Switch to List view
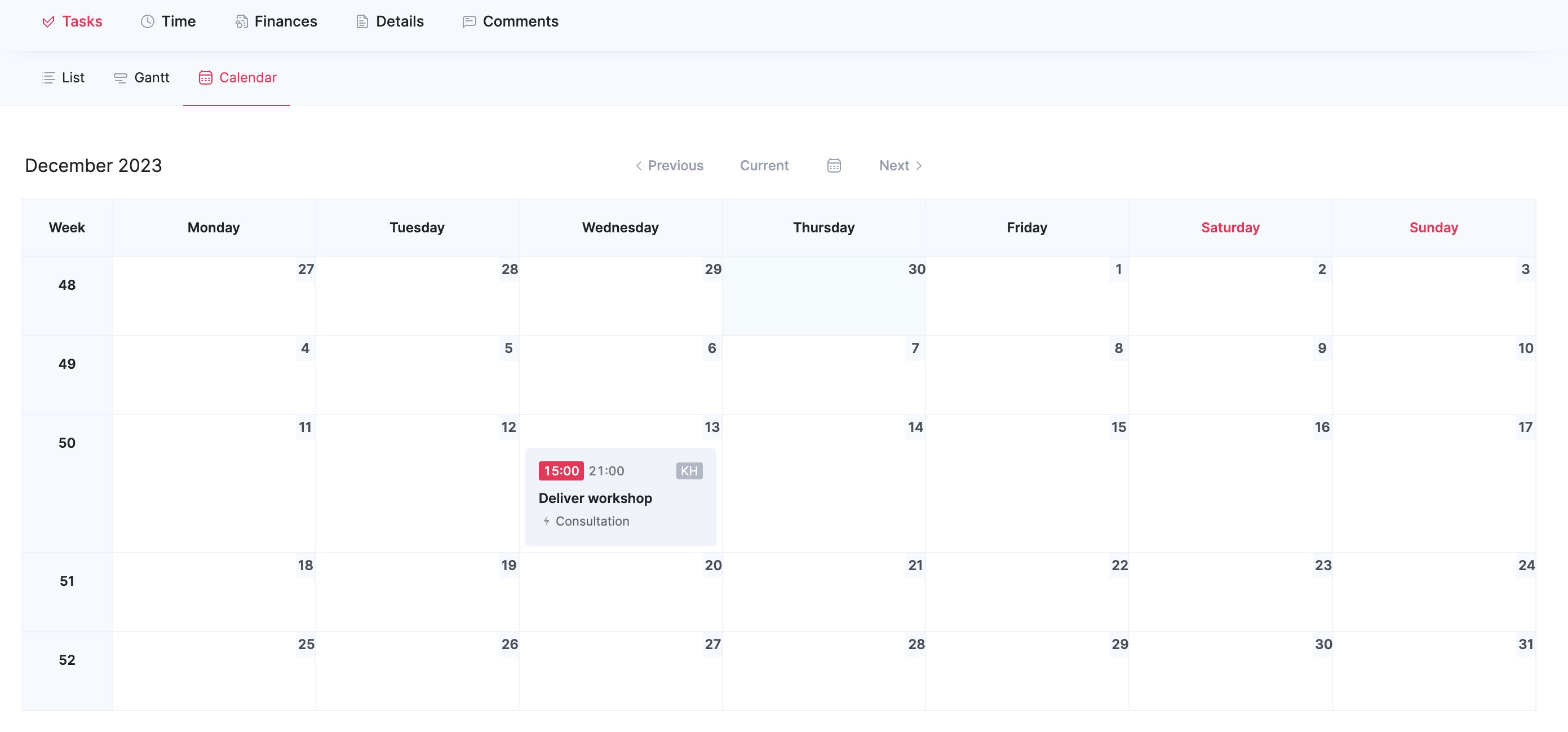 click(63, 77)
